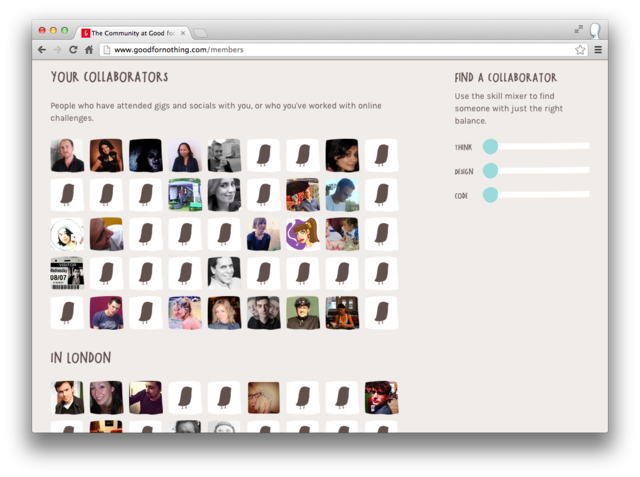Open London member man in purple sweater
640x477 pixels.
coord(146,397)
